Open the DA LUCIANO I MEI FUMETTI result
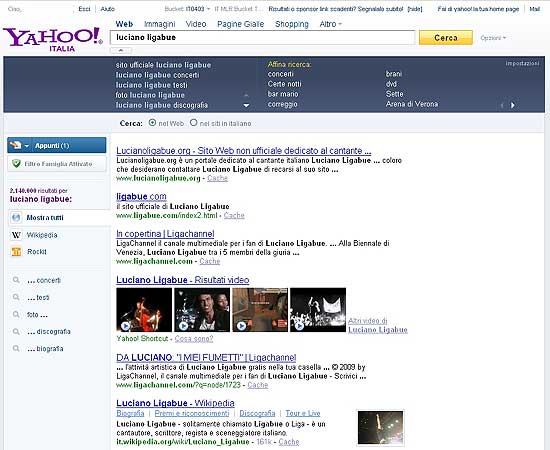This screenshot has width=550, height=450. pyautogui.click(x=206, y=357)
